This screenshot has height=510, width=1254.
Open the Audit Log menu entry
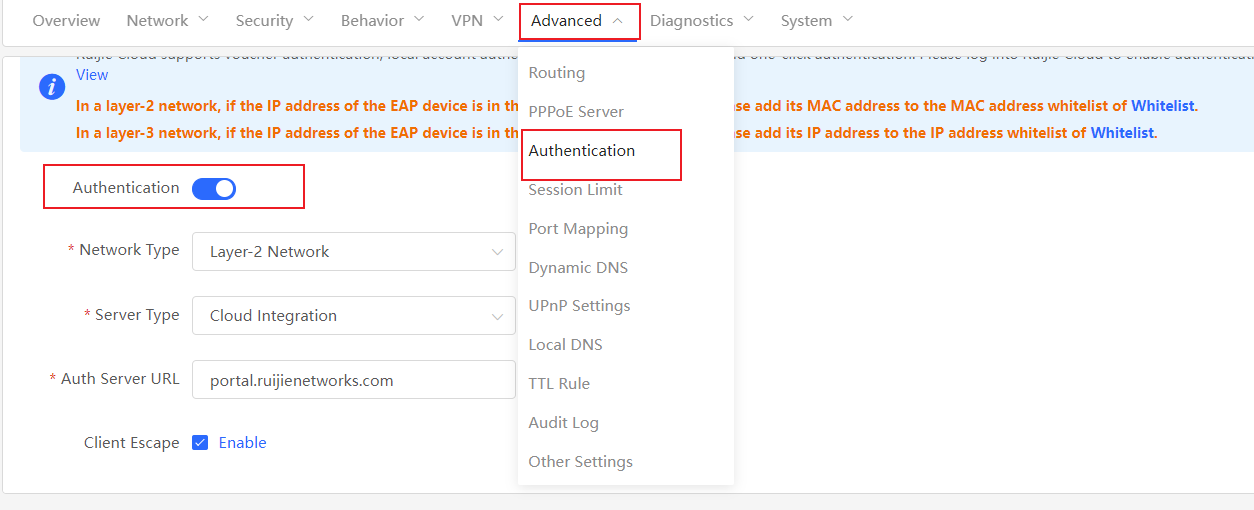(563, 423)
